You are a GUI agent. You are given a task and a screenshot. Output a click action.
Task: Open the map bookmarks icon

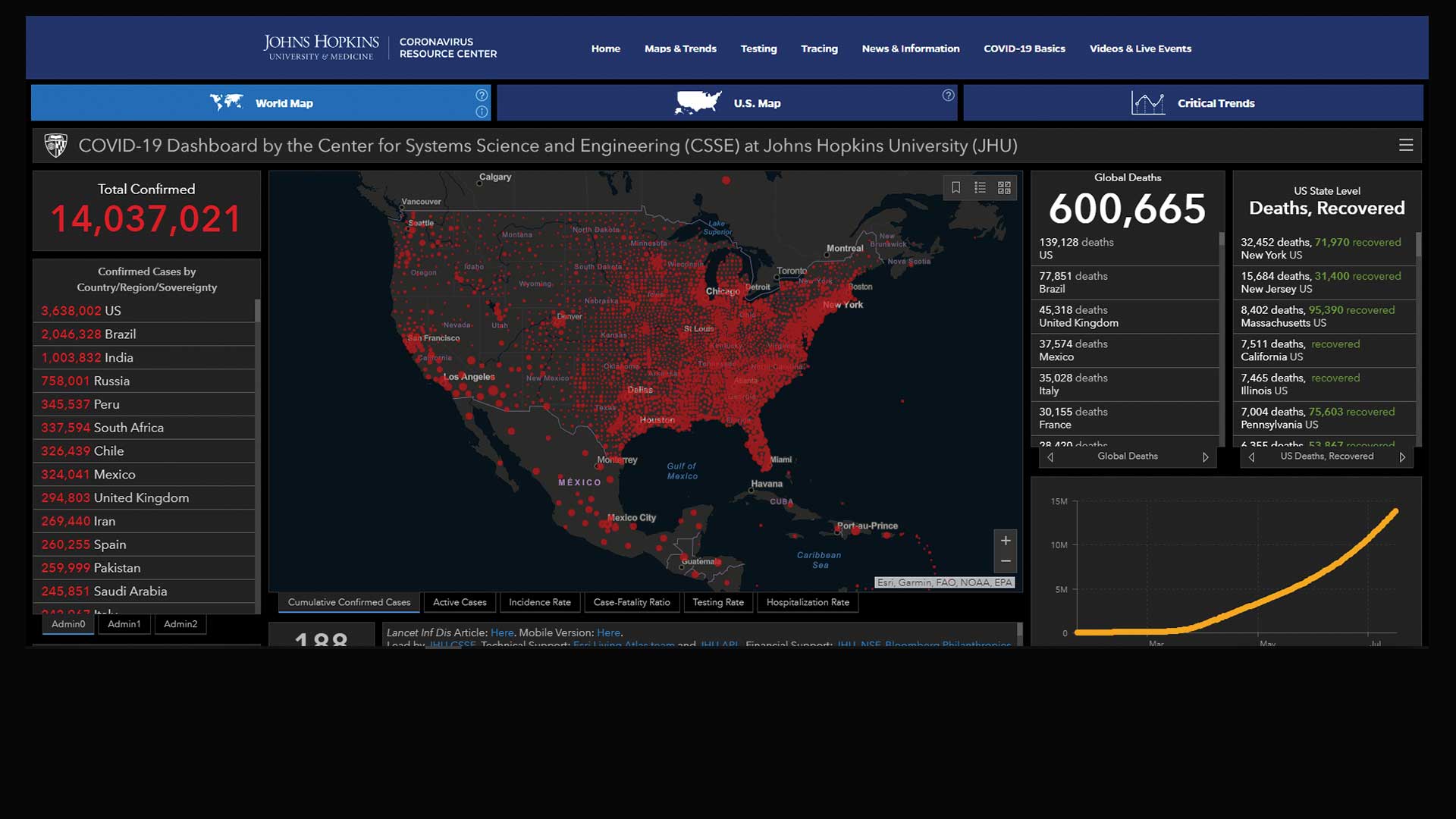point(955,187)
